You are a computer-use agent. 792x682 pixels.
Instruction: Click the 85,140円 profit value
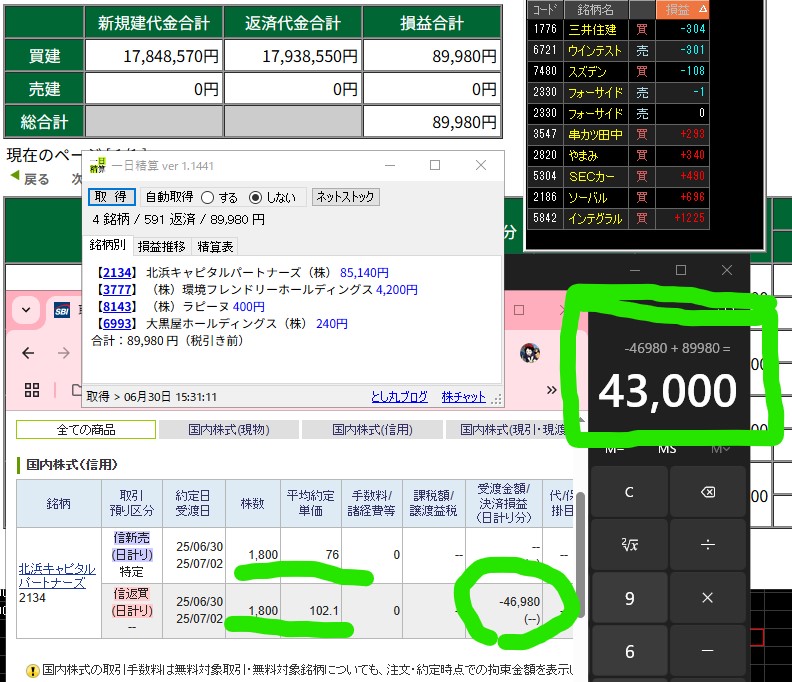click(x=364, y=273)
